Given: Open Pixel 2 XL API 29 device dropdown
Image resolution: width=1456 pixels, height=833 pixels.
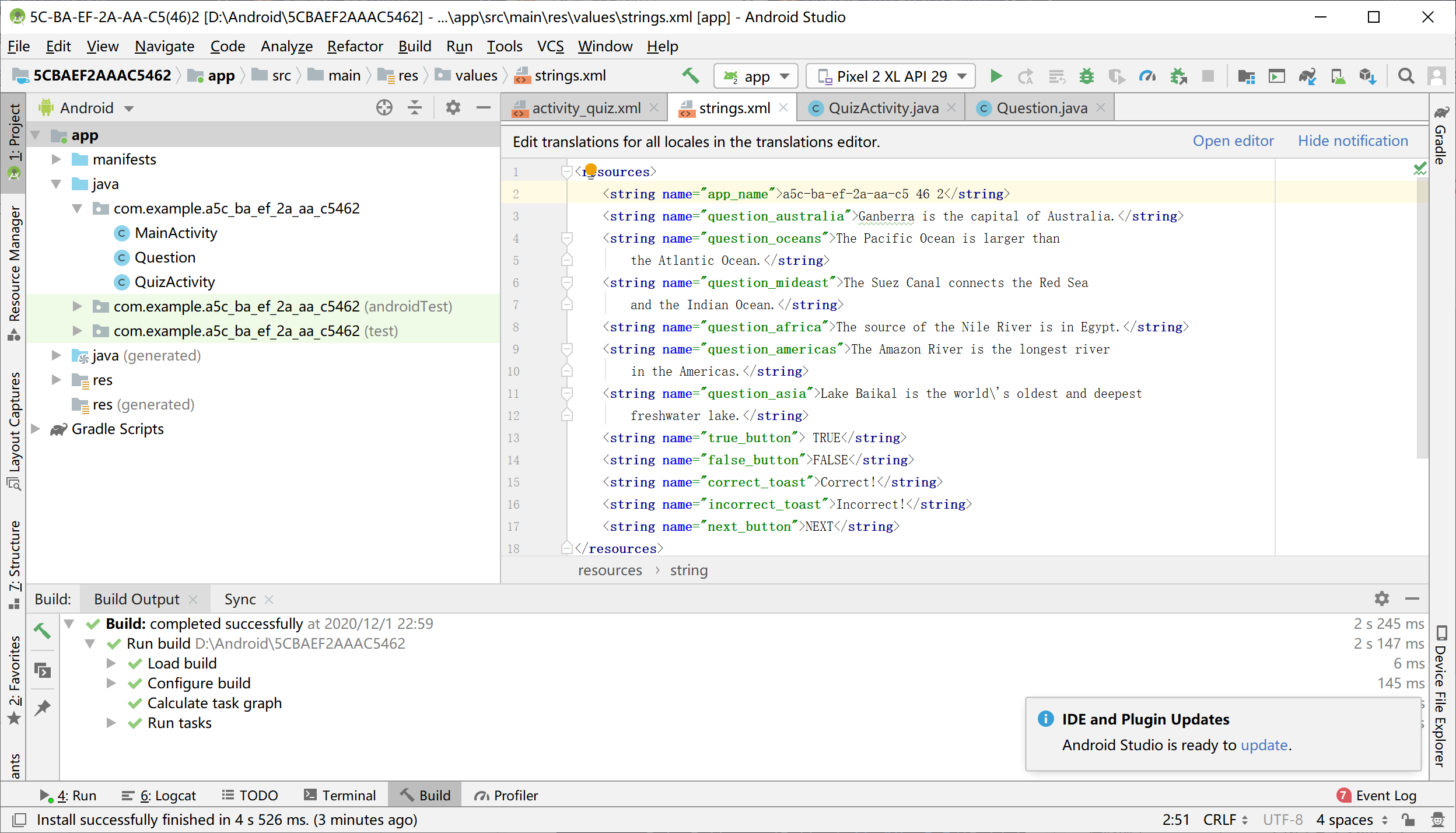Looking at the screenshot, I should [891, 76].
